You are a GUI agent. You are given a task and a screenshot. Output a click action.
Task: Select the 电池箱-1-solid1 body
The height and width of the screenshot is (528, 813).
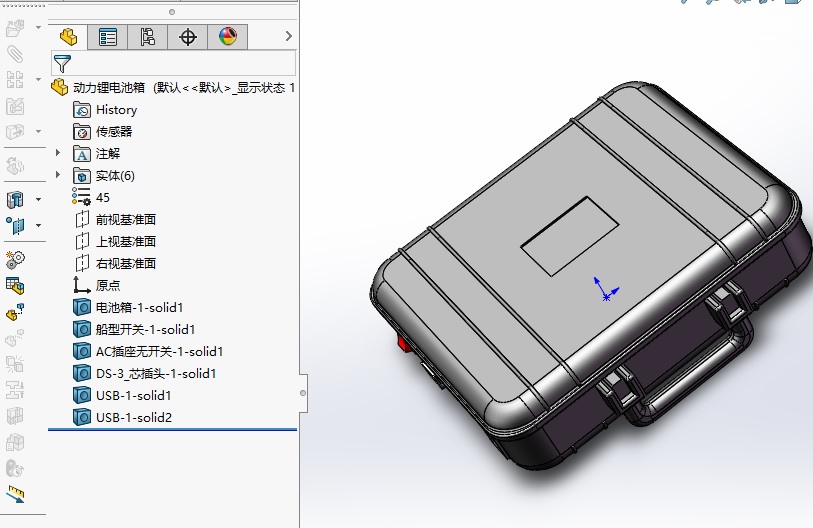(x=128, y=308)
